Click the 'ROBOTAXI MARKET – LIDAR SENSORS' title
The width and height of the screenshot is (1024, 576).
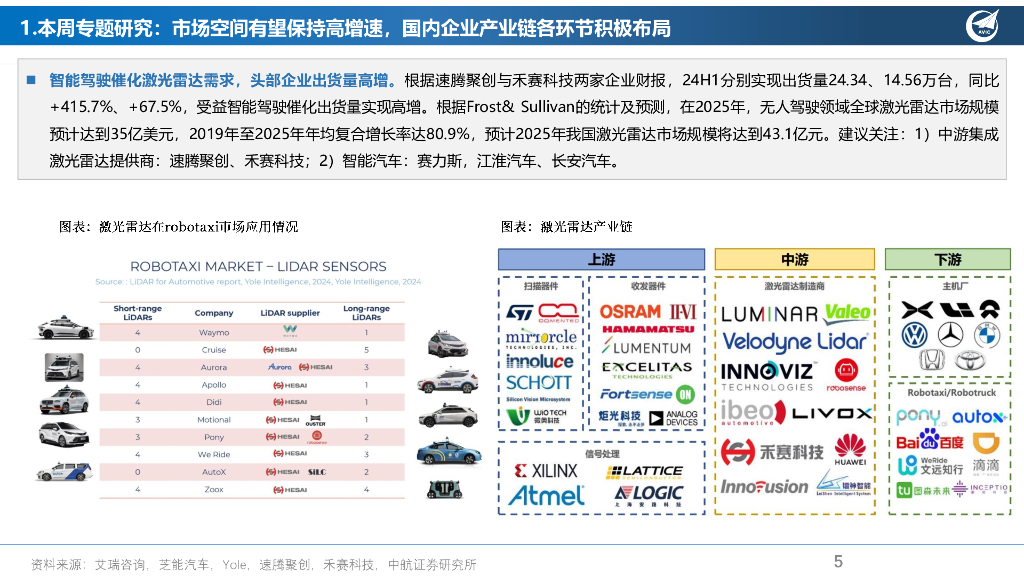tap(258, 266)
